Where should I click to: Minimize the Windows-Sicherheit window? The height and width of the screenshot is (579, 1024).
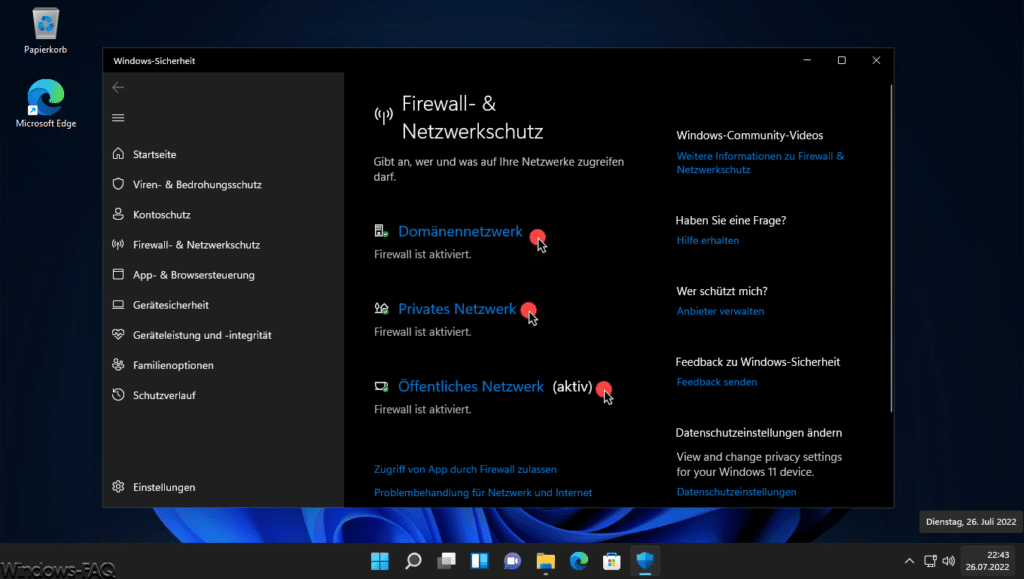[x=807, y=60]
